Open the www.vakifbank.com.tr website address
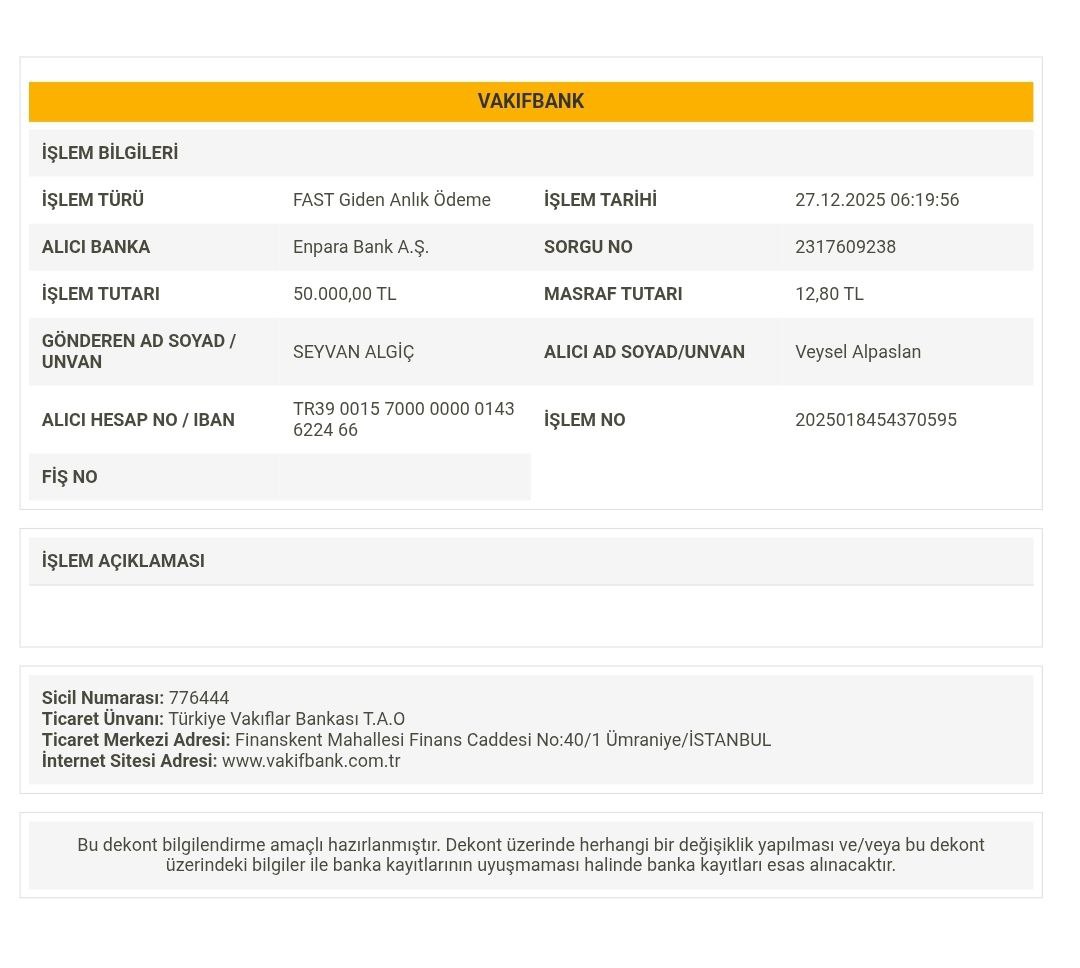 (x=311, y=761)
